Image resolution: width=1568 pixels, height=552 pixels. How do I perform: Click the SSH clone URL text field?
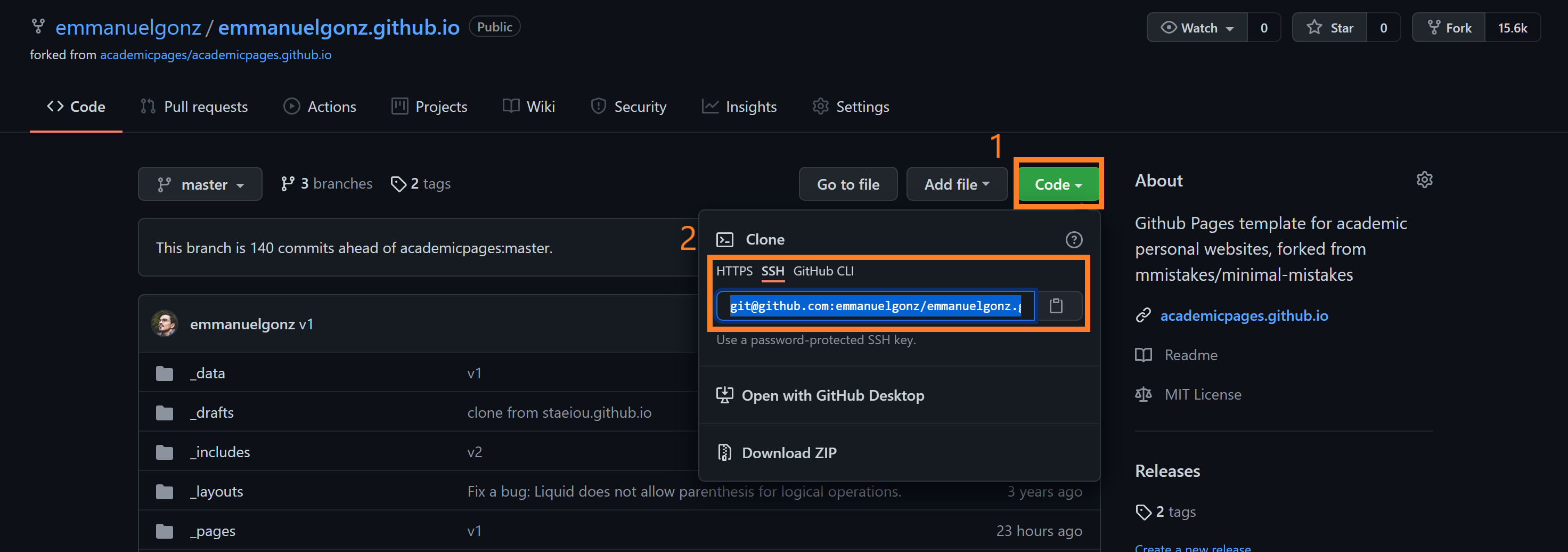[x=875, y=306]
